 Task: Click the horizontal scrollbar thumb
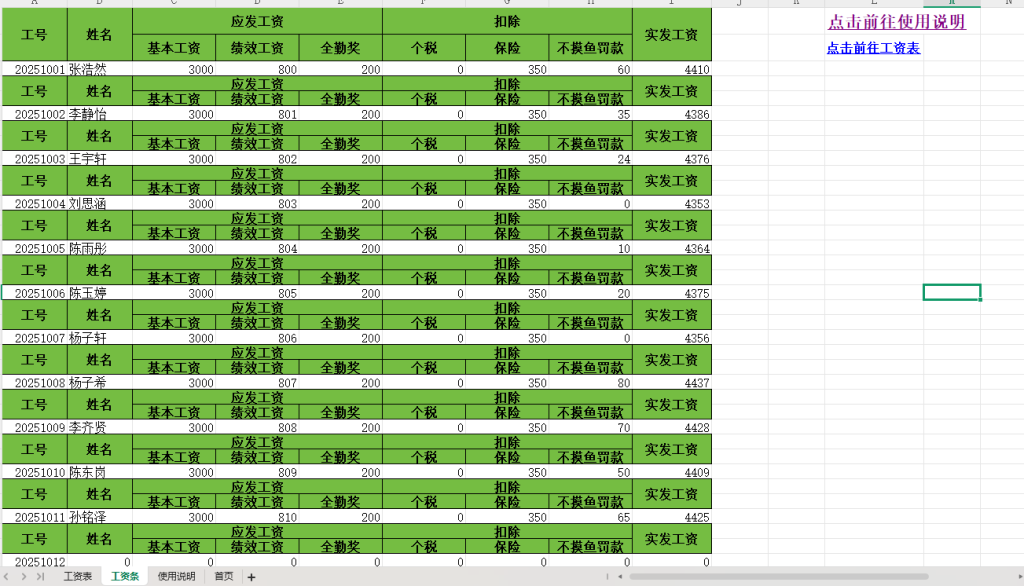tap(780, 577)
